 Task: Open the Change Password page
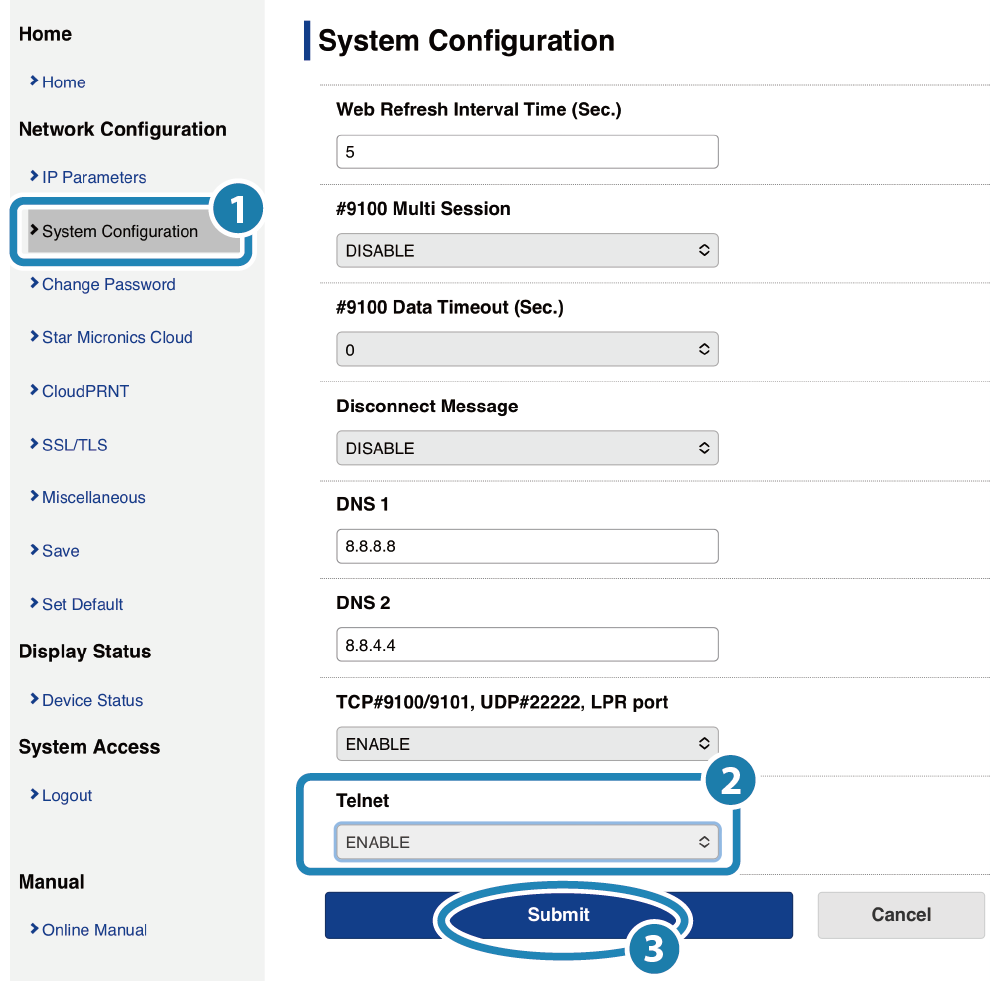[108, 284]
